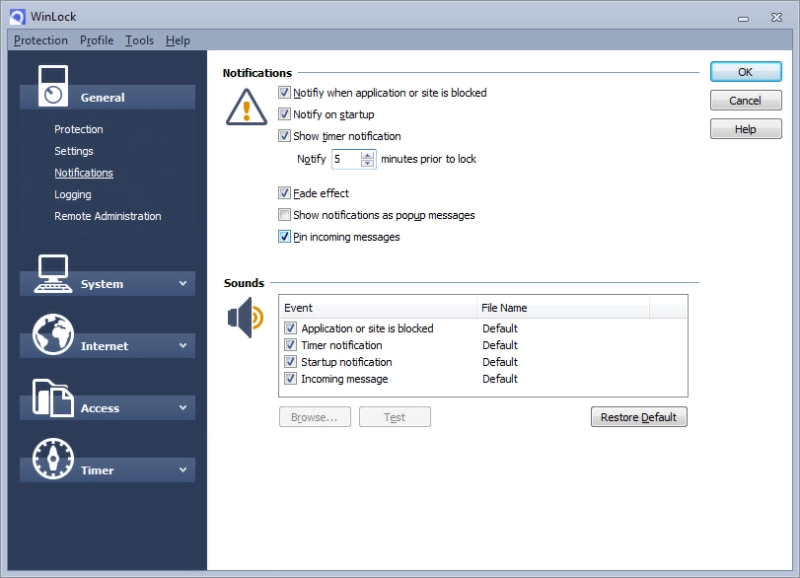Click the Event column header
This screenshot has width=800, height=578.
378,308
